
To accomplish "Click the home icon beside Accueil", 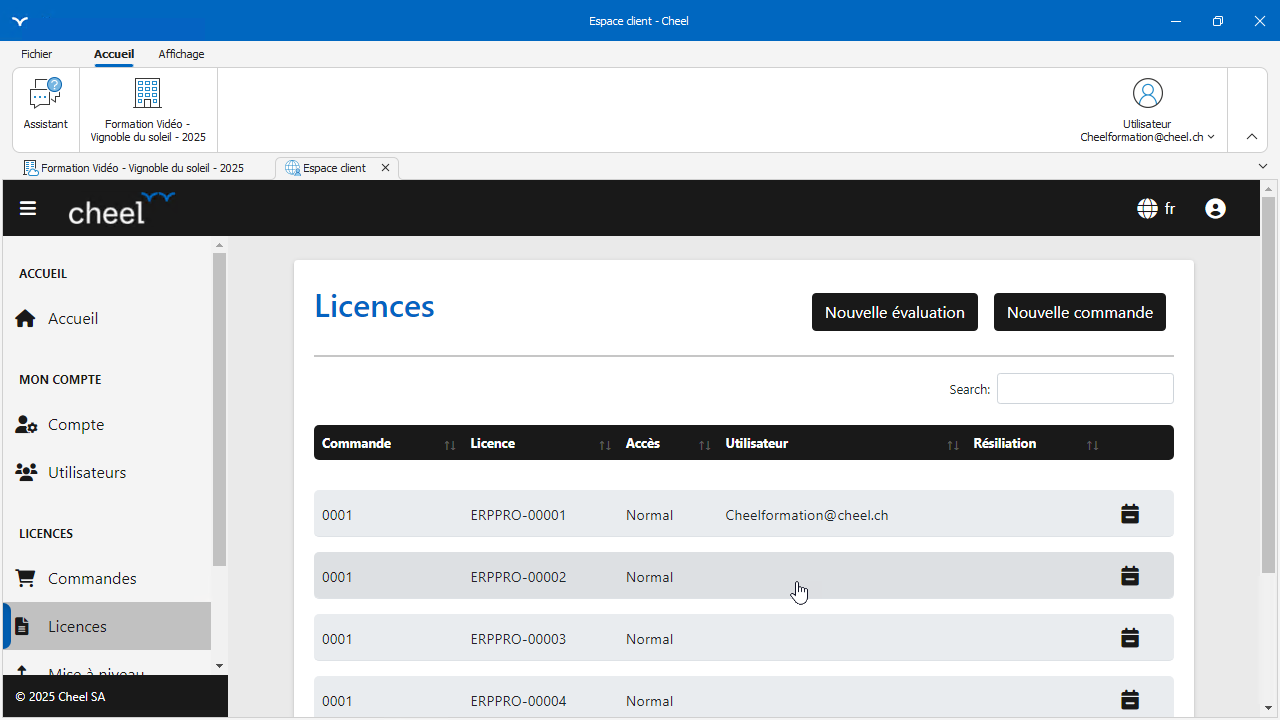I will coord(26,318).
